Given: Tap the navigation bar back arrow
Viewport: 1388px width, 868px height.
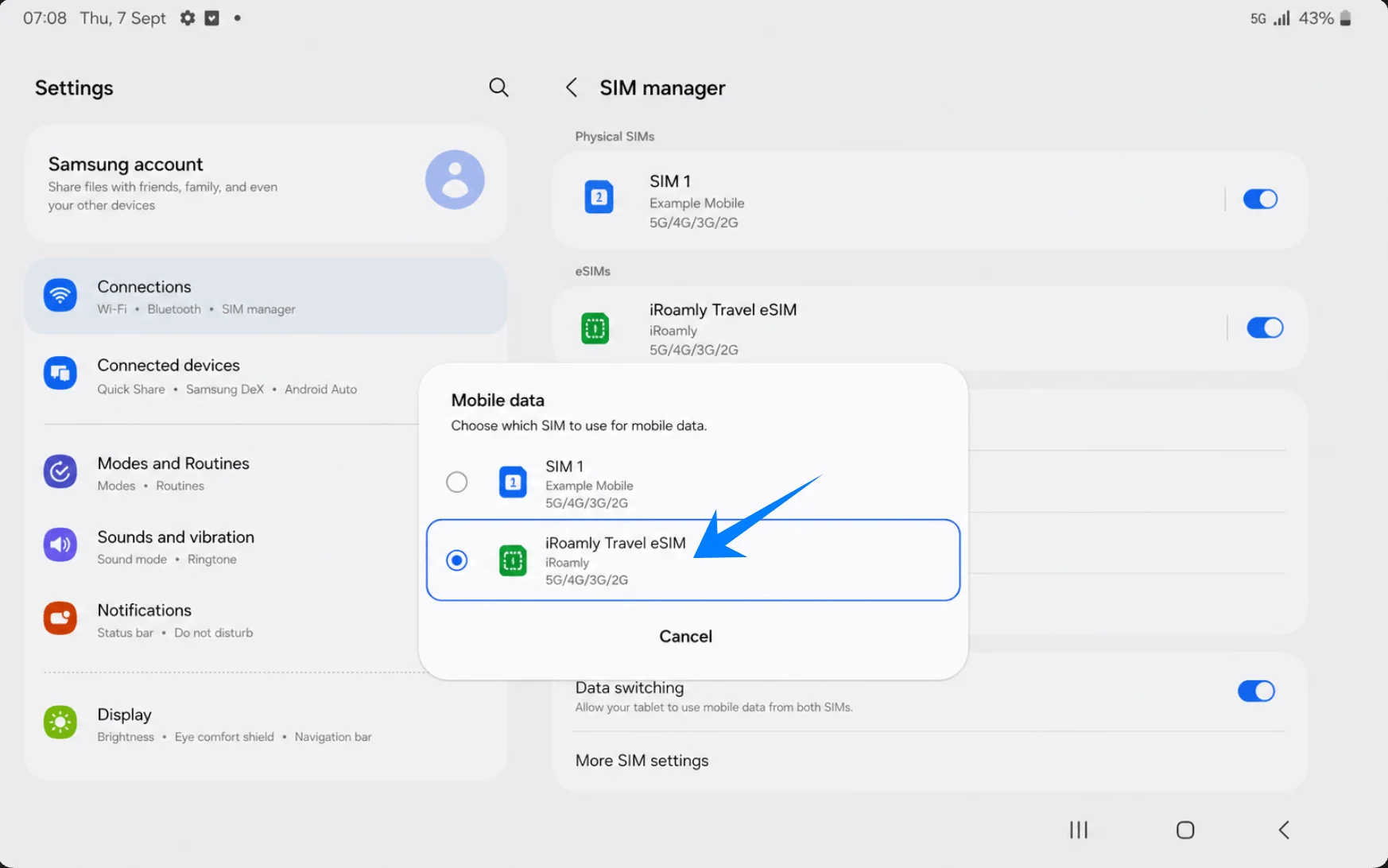Looking at the screenshot, I should pos(1284,830).
